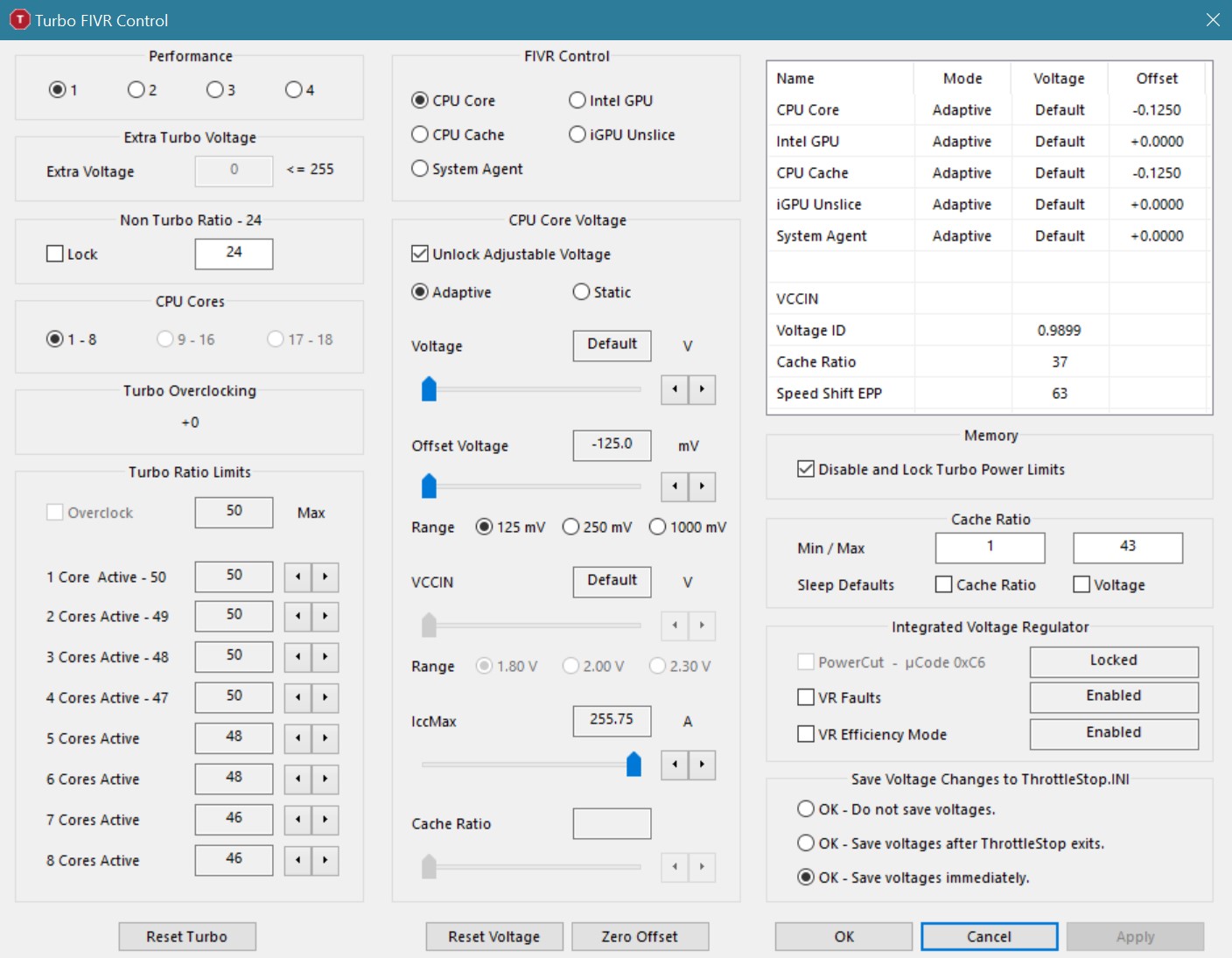This screenshot has height=958, width=1232.
Task: Enable the Non Turbo Ratio Lock checkbox
Action: (x=55, y=254)
